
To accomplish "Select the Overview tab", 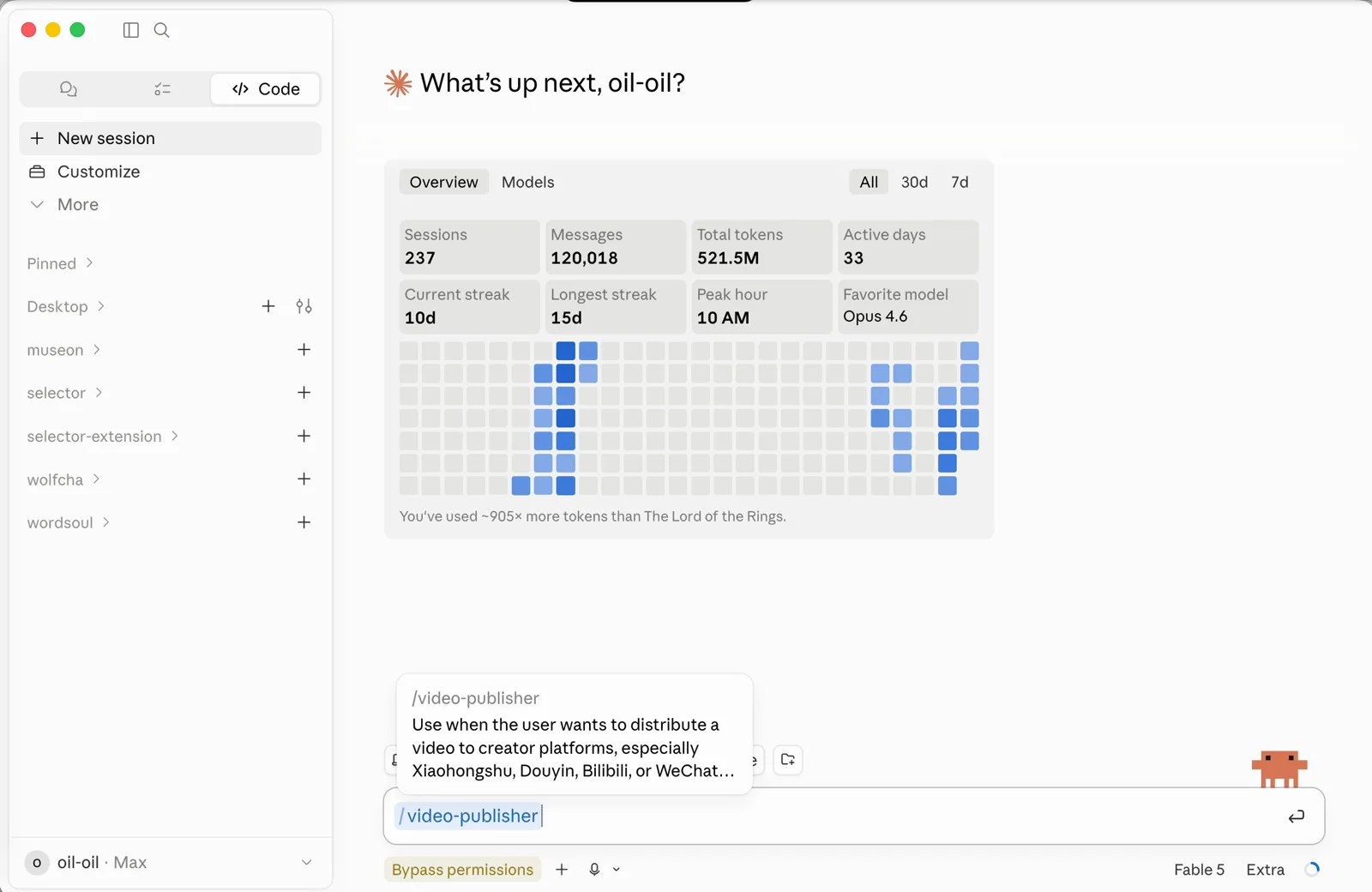I will pos(443,182).
